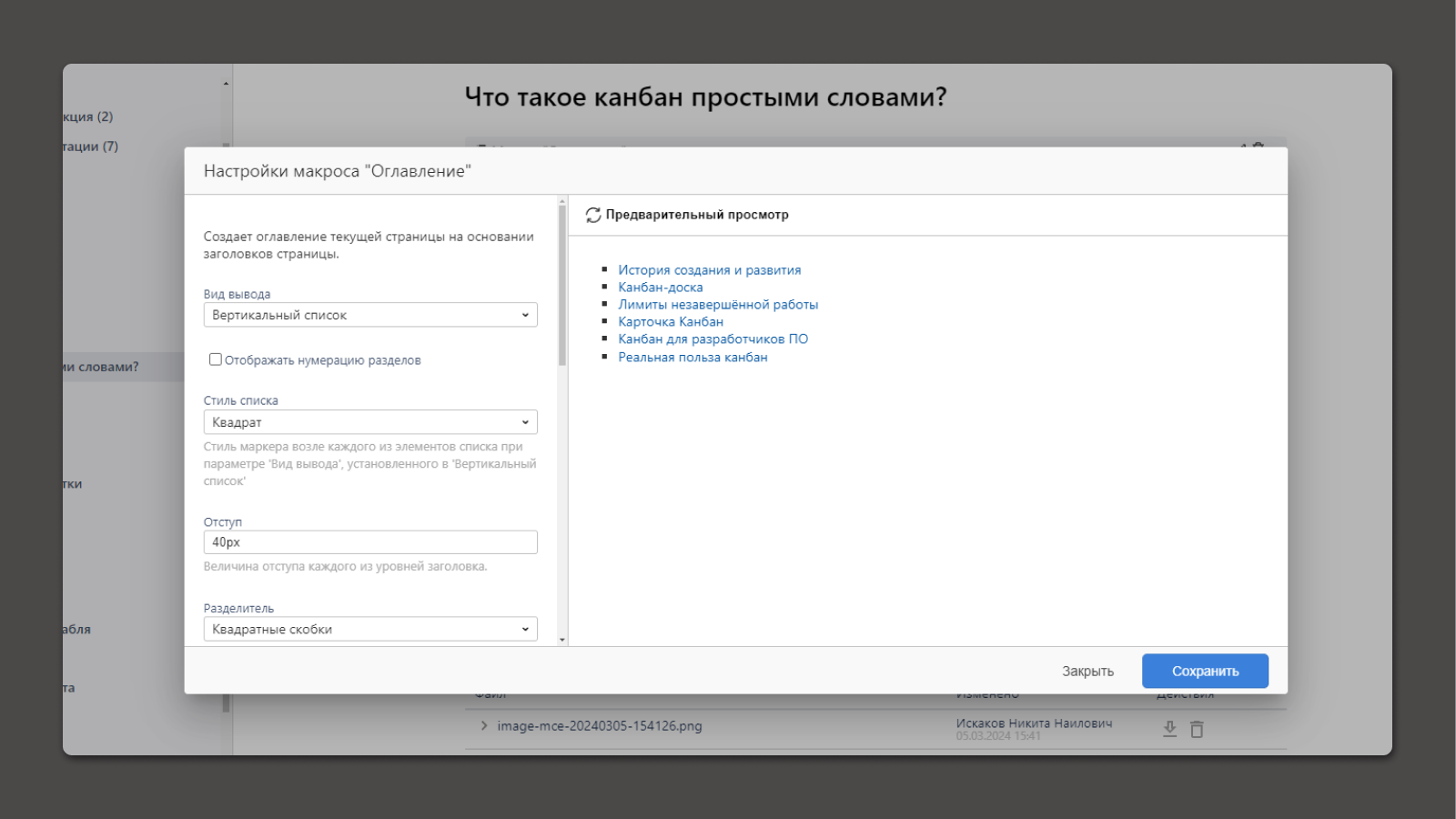
Task: Enable section numbering checkbox
Action: [216, 359]
